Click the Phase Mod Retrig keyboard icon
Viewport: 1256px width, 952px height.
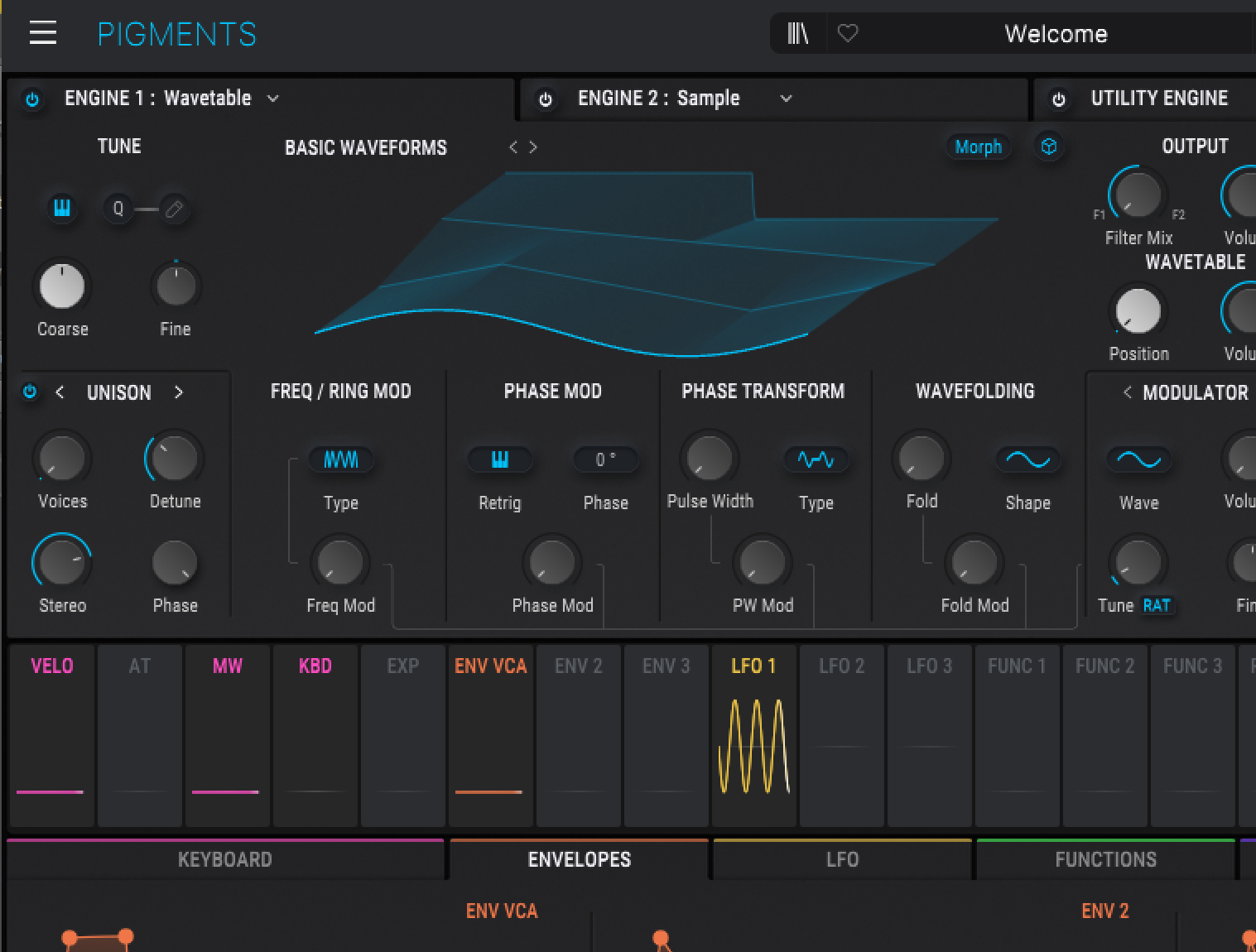coord(499,459)
